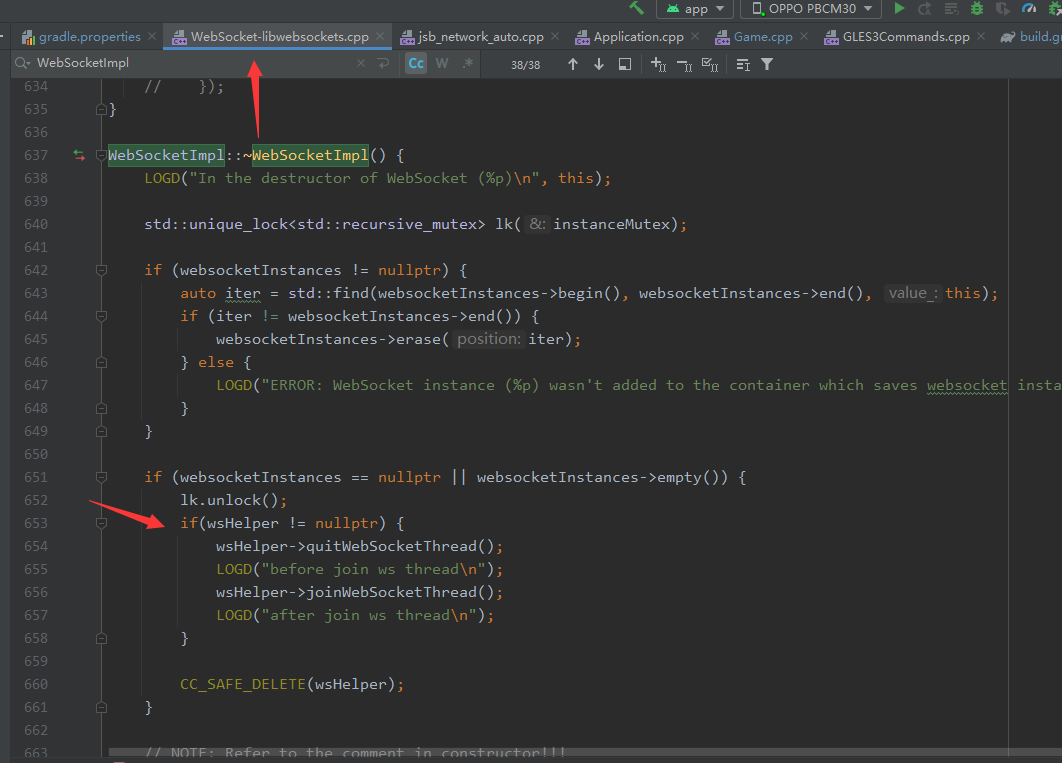Close the WebSocket-libwebsockets.cpp tab
This screenshot has height=763, width=1062.
380,37
